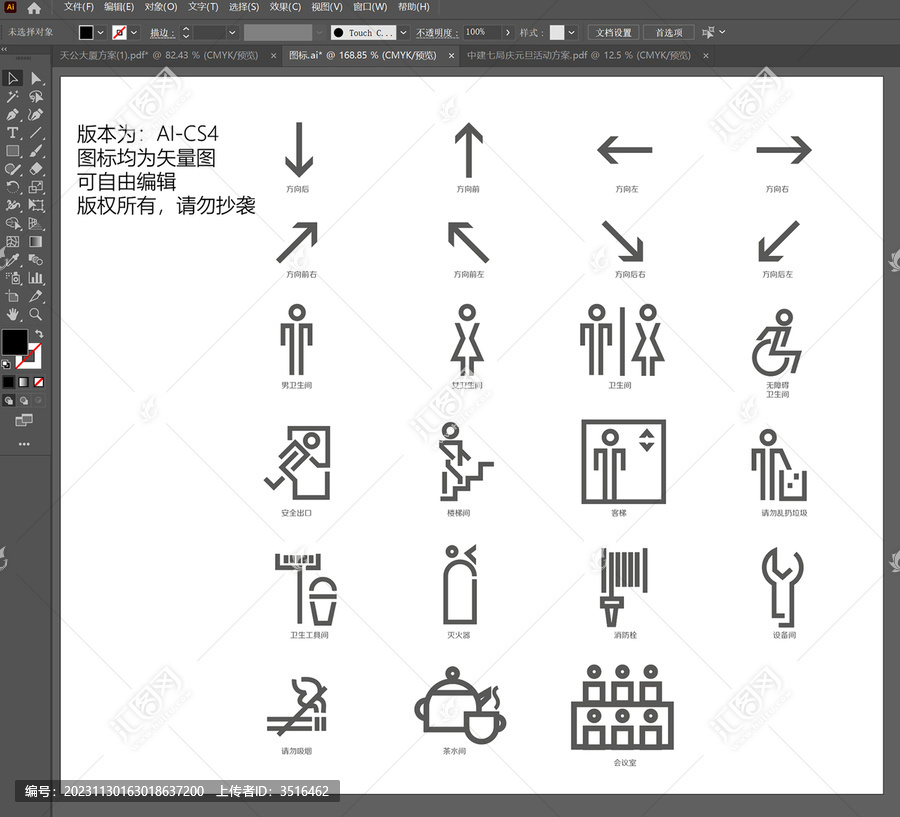Expand the opacity arrow next to 100%
The height and width of the screenshot is (817, 900).
507,33
